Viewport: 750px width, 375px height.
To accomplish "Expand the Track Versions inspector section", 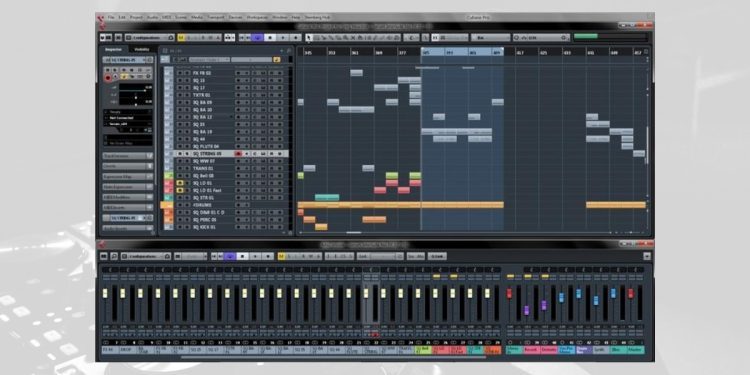I will [128, 156].
